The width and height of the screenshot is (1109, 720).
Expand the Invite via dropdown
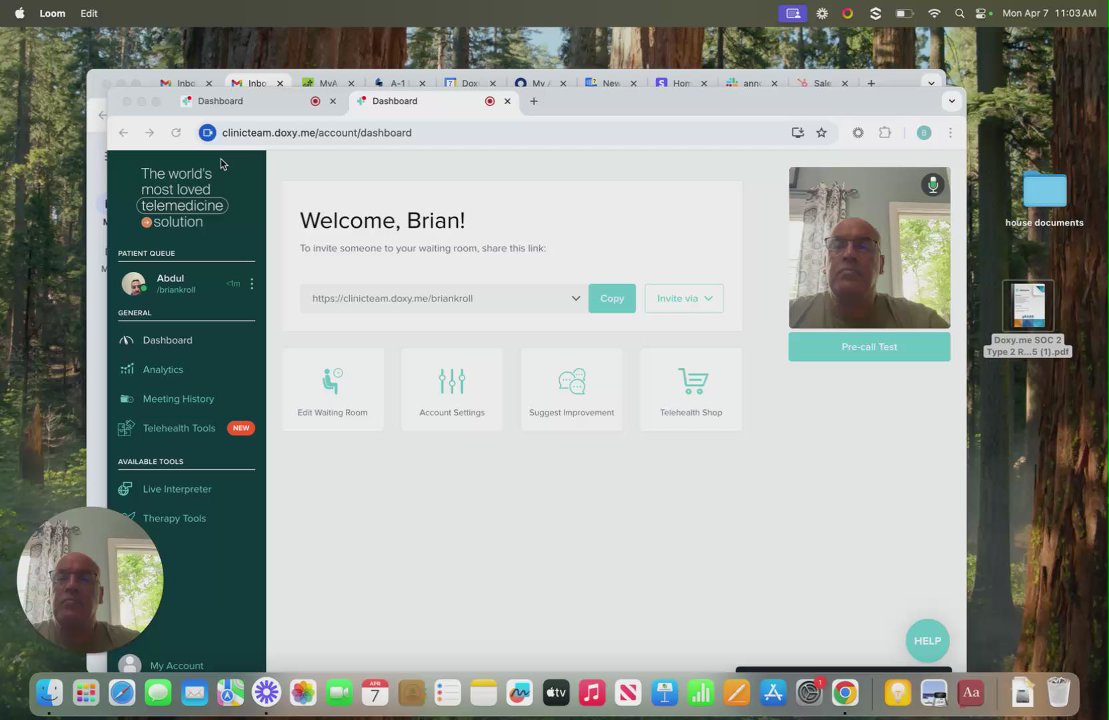click(684, 298)
